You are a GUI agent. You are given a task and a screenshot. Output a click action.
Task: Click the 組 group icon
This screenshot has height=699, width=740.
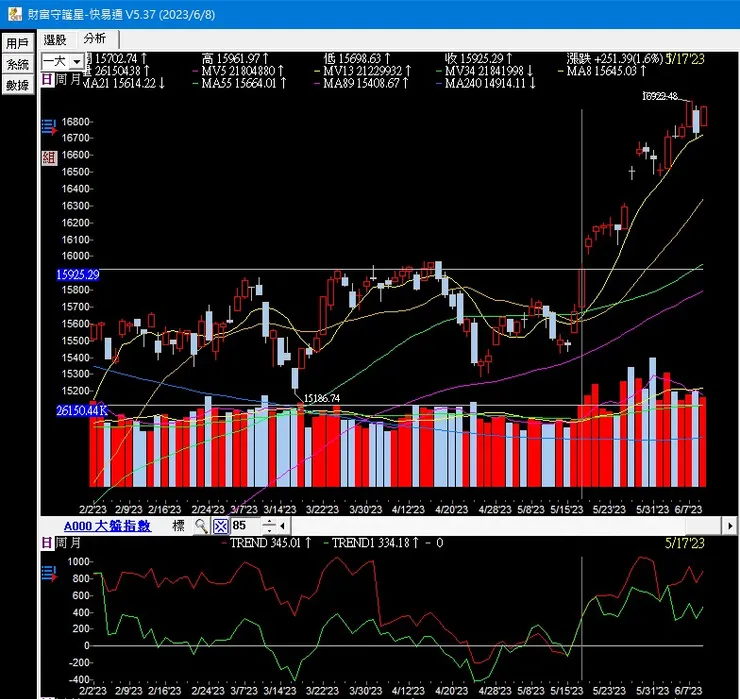tap(49, 157)
